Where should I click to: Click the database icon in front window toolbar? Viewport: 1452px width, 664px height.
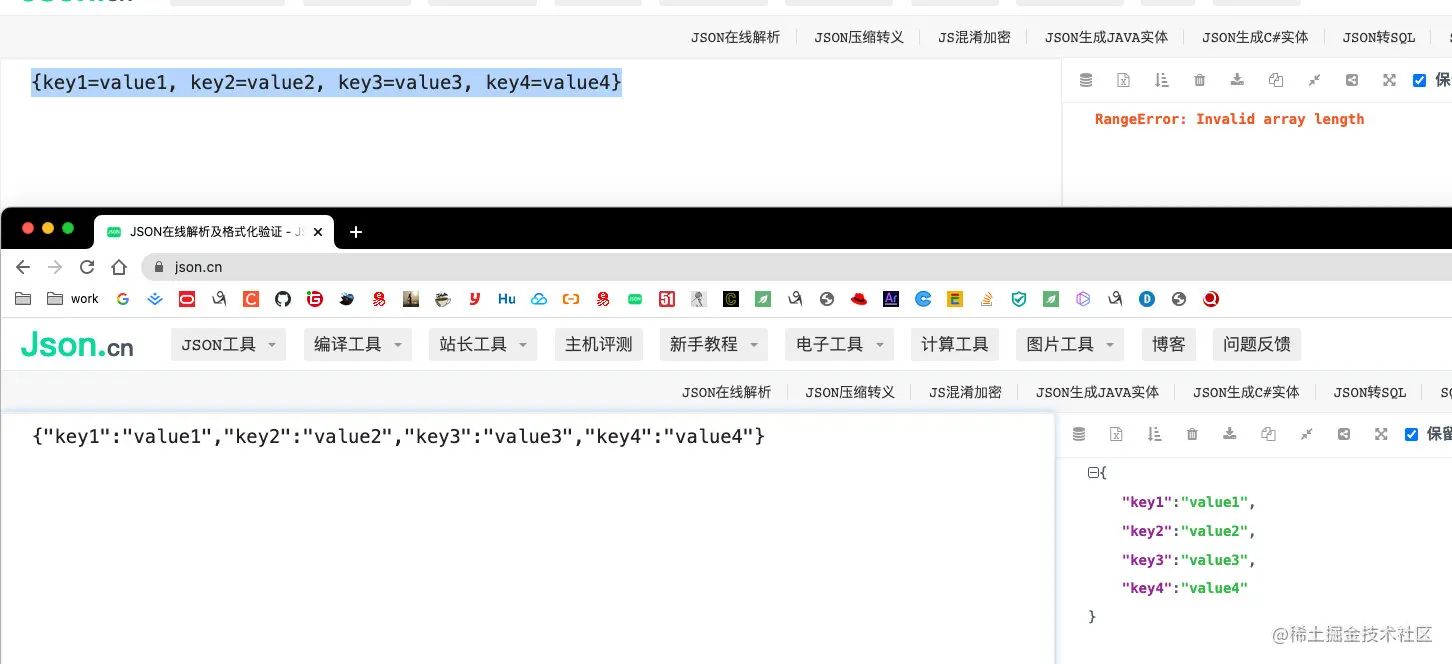(x=1078, y=434)
